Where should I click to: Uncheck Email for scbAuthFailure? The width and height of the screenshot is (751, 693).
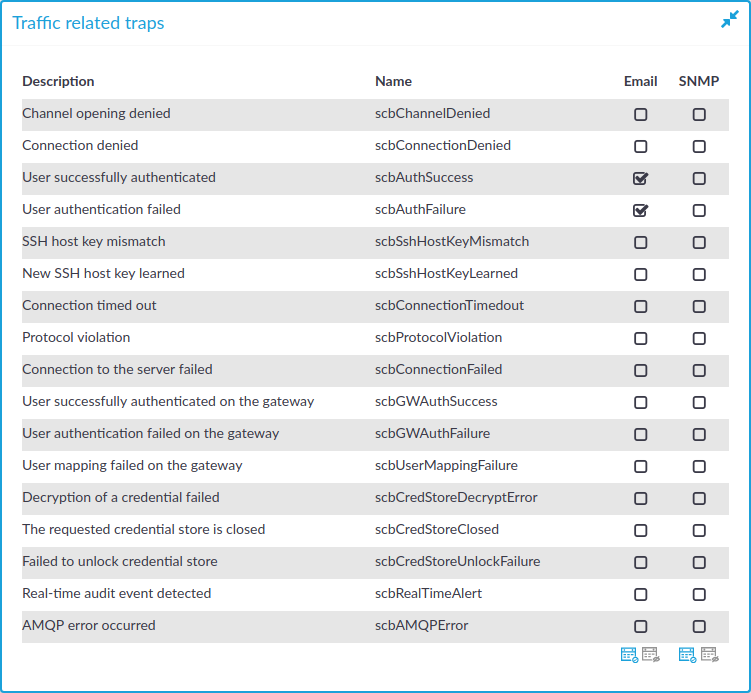point(640,210)
